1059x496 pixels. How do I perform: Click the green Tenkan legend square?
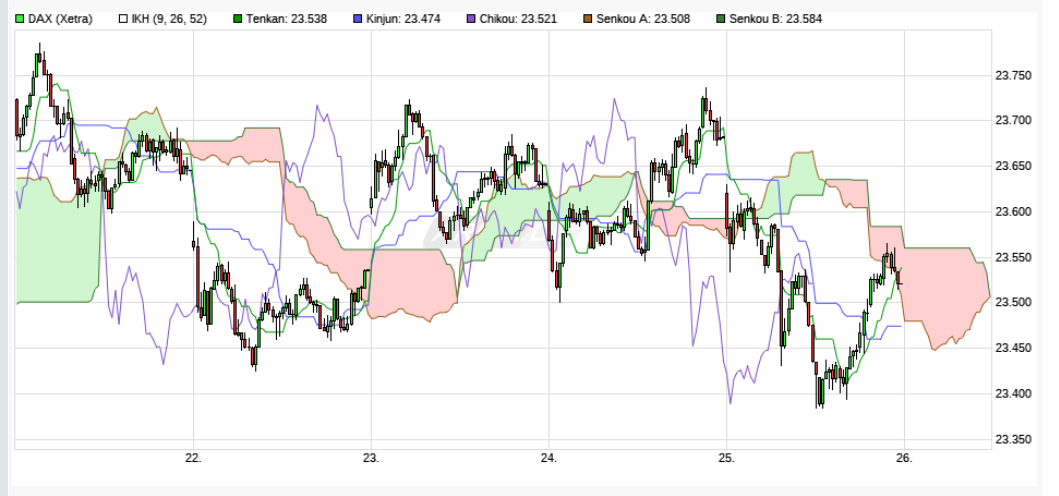[236, 18]
